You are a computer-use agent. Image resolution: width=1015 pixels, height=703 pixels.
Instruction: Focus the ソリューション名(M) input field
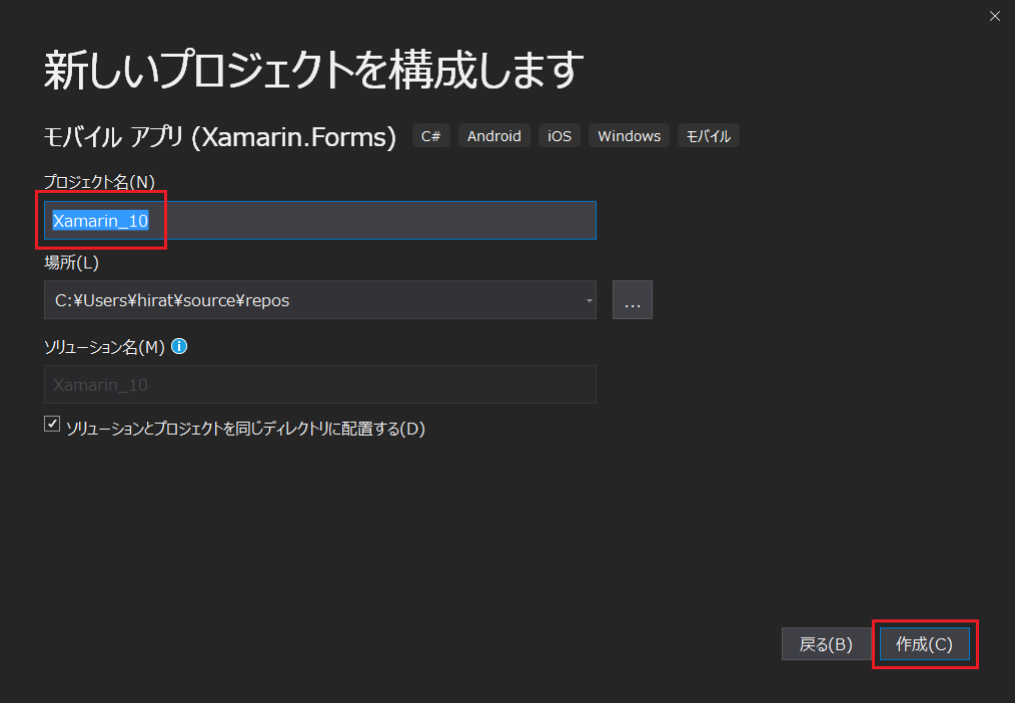pyautogui.click(x=318, y=384)
